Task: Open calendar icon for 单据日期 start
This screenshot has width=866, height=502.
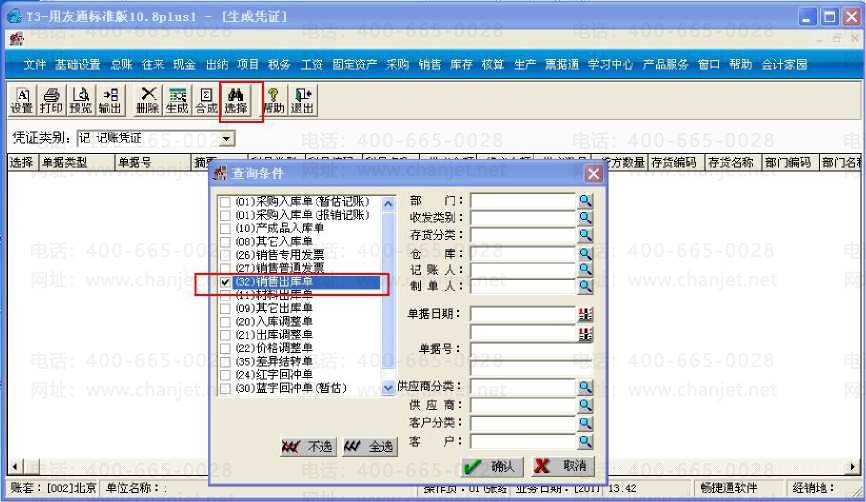Action: click(x=585, y=314)
